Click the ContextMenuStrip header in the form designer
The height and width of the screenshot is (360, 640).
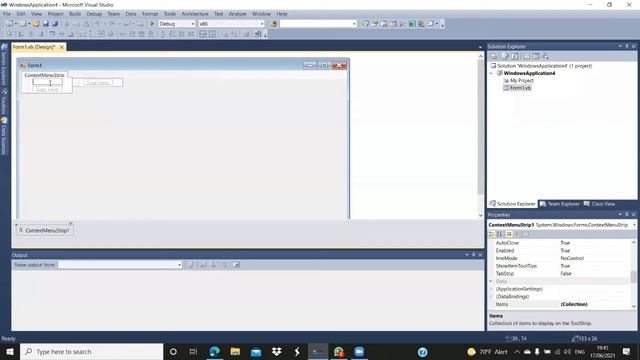click(44, 75)
